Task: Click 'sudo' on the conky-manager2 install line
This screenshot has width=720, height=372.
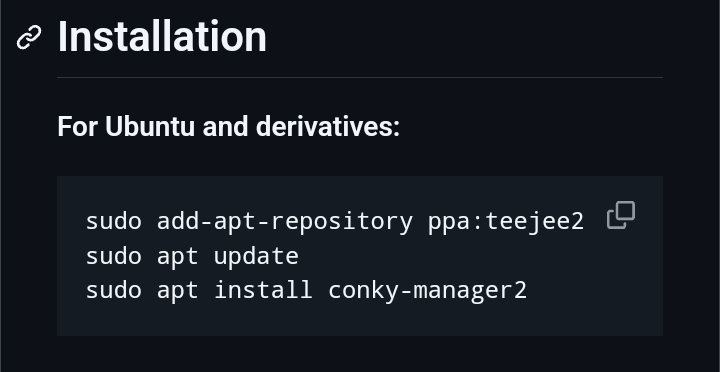Action: [x=113, y=291]
